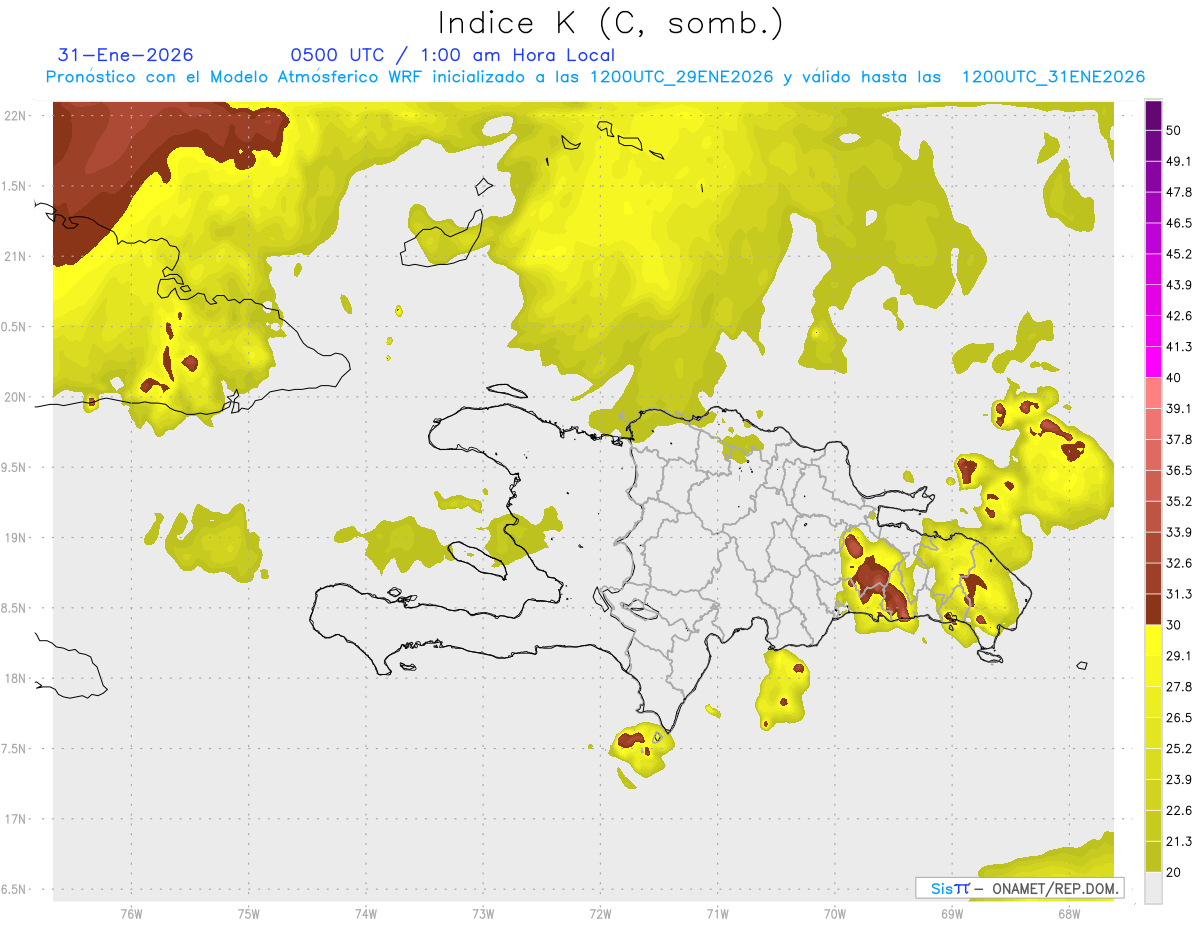Click the legend value "36.5"

point(1180,470)
